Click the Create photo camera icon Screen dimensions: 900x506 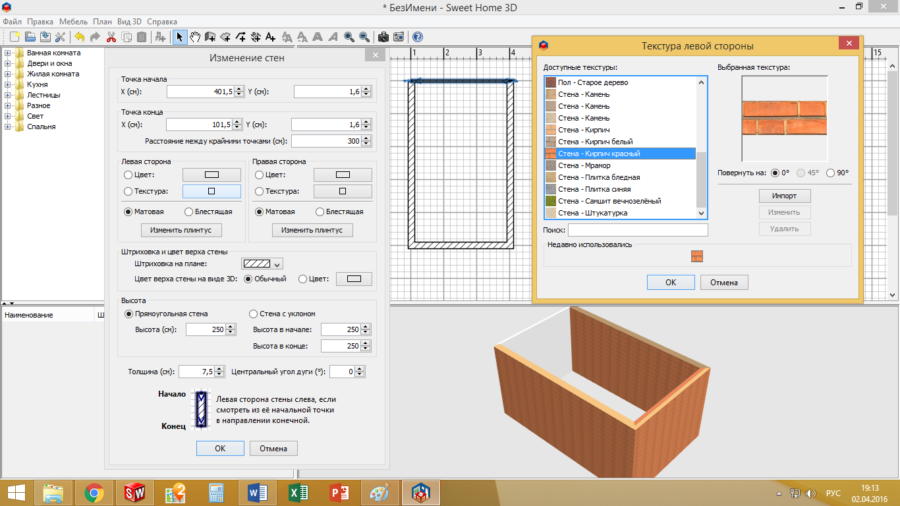coord(383,37)
